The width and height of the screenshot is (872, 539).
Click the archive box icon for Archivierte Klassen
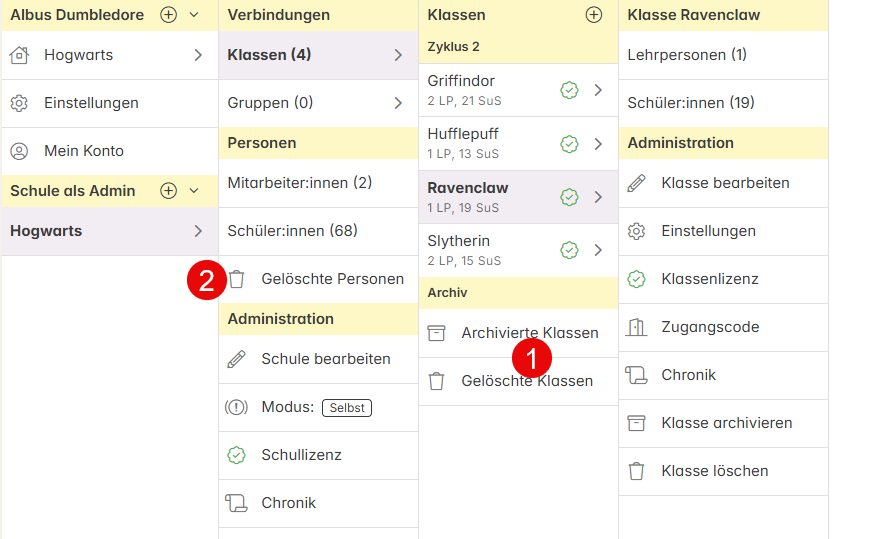437,333
